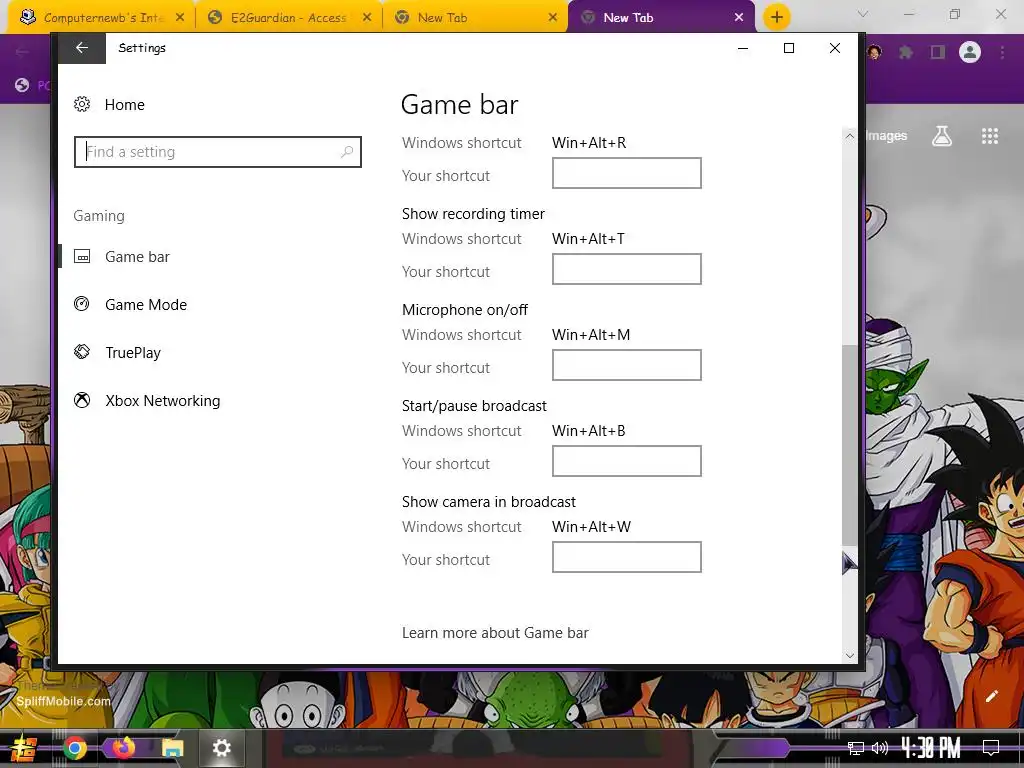Click Settings gear on the taskbar

[x=222, y=748]
